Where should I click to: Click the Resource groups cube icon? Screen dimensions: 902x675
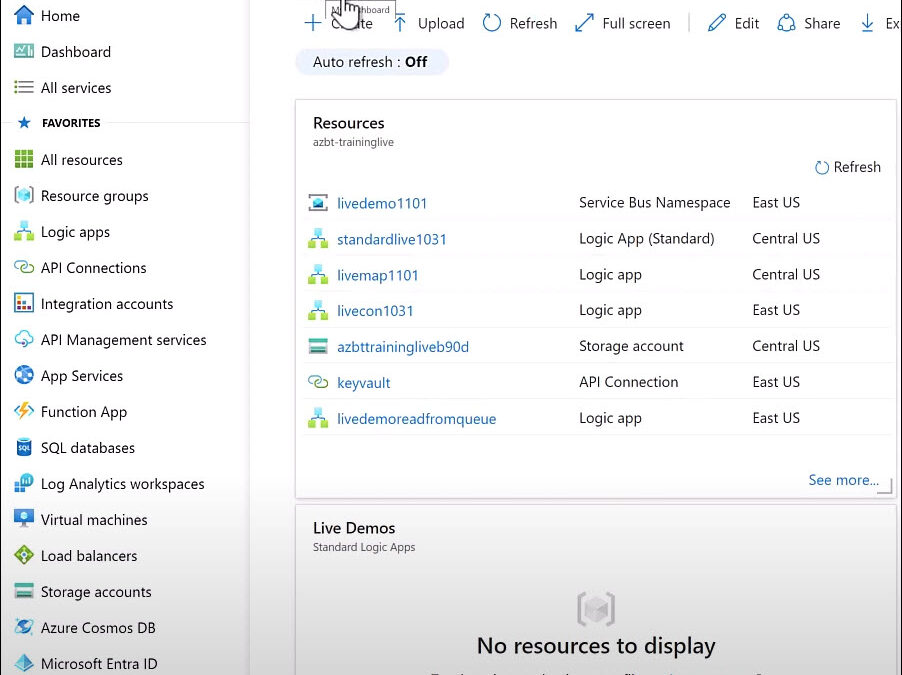click(x=24, y=196)
